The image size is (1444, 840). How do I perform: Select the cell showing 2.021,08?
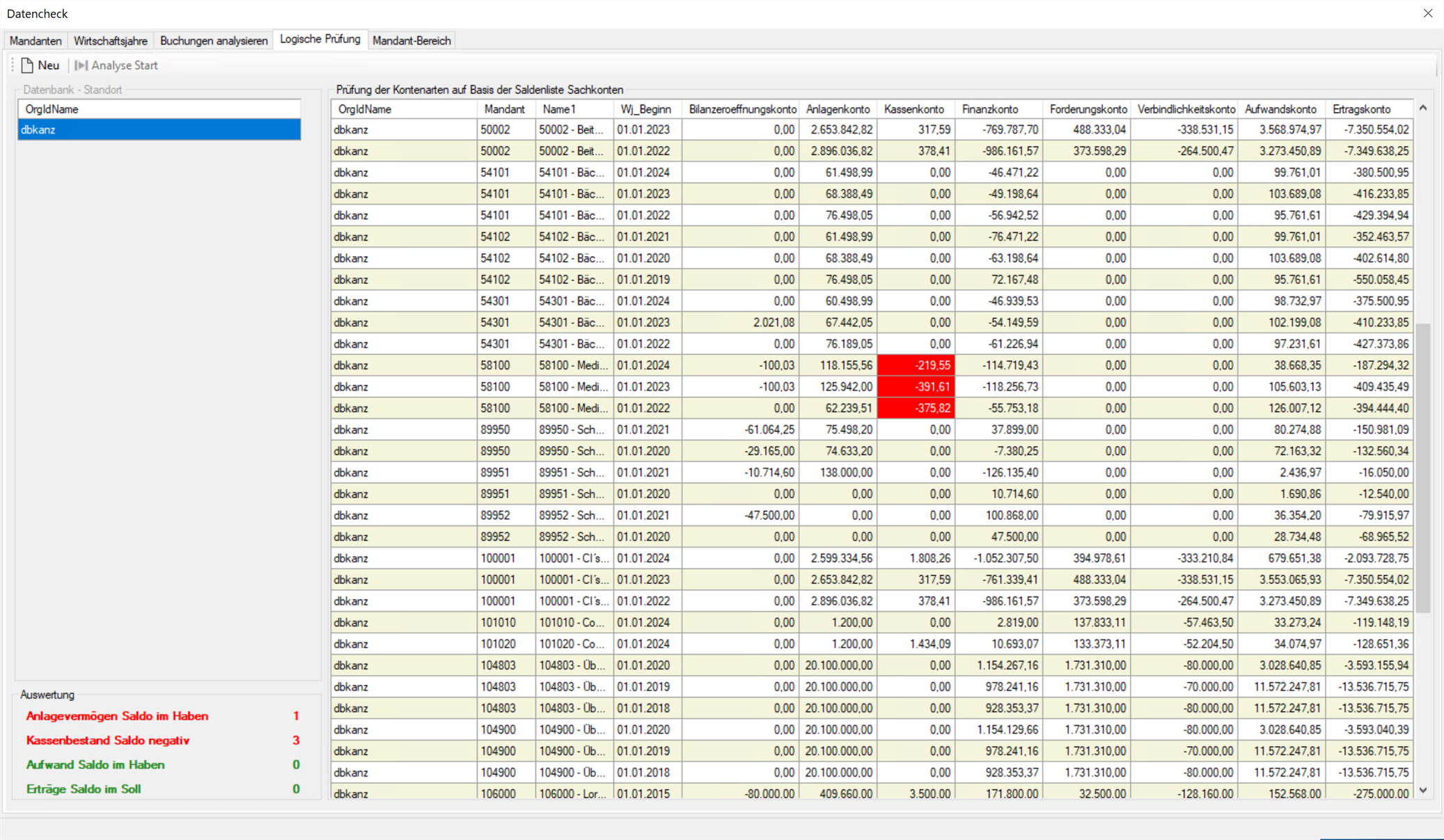pyautogui.click(x=741, y=322)
